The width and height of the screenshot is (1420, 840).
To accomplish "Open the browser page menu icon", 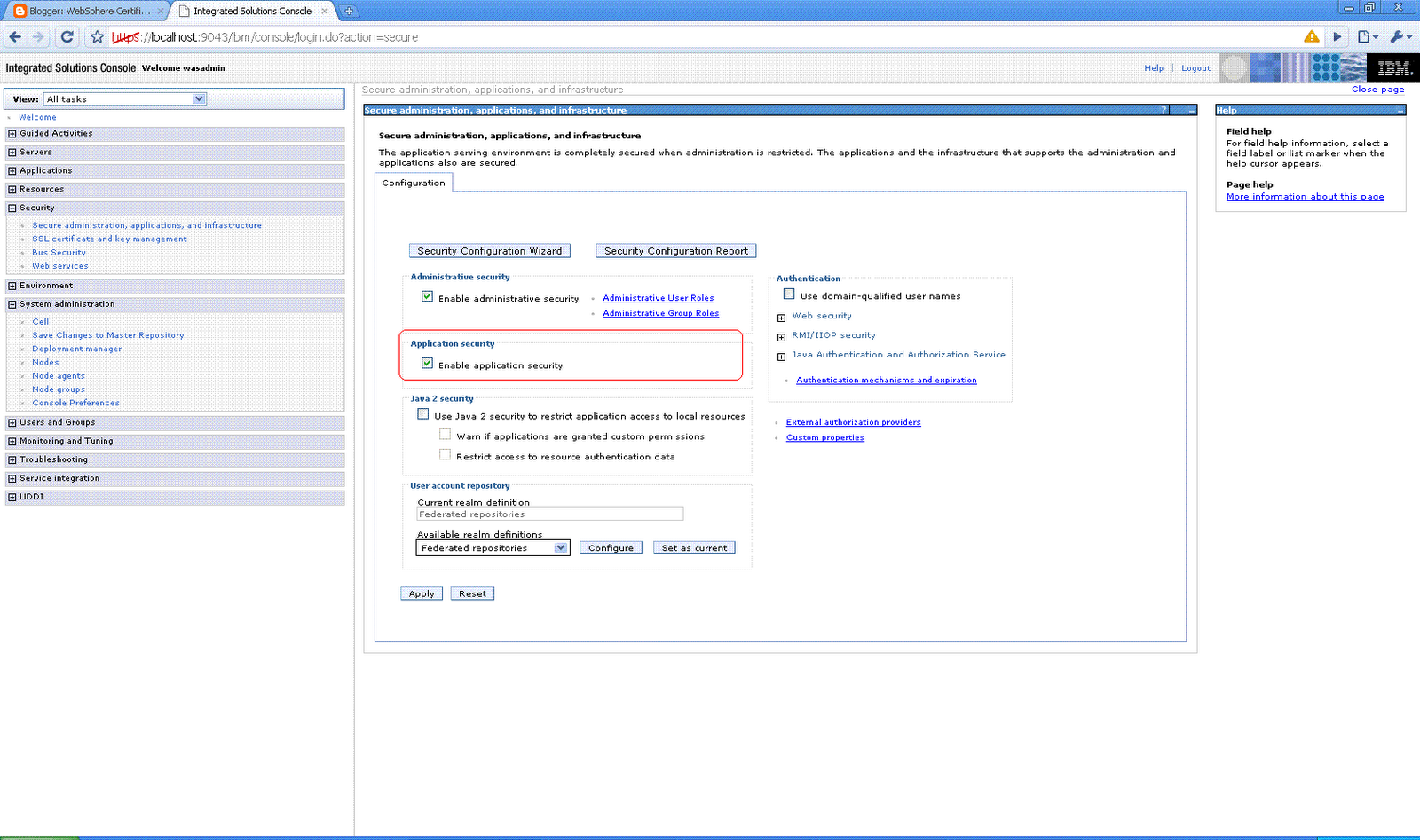I will pos(1368,37).
